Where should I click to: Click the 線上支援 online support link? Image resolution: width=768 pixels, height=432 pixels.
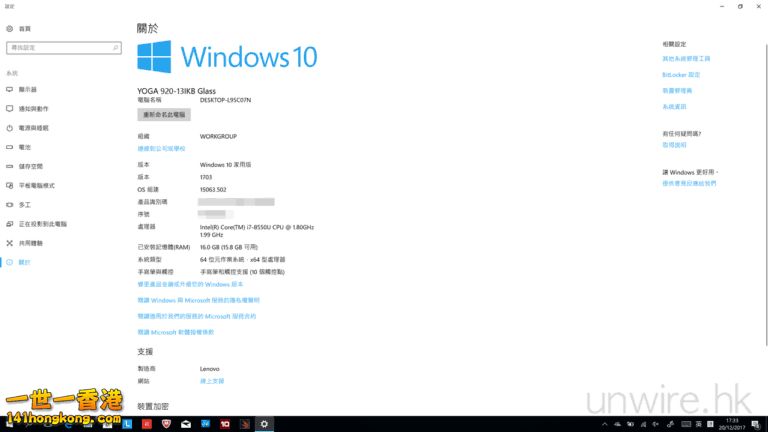tap(212, 381)
